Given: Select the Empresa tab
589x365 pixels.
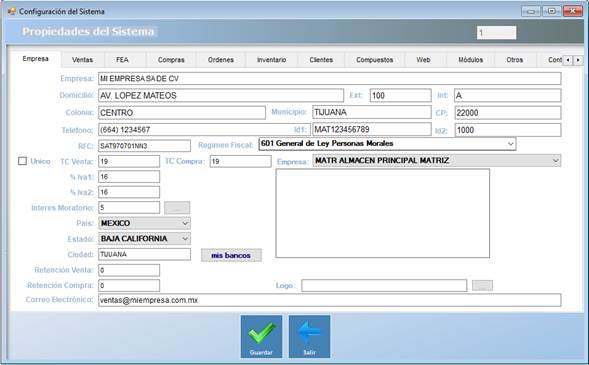Looking at the screenshot, I should click(x=35, y=59).
